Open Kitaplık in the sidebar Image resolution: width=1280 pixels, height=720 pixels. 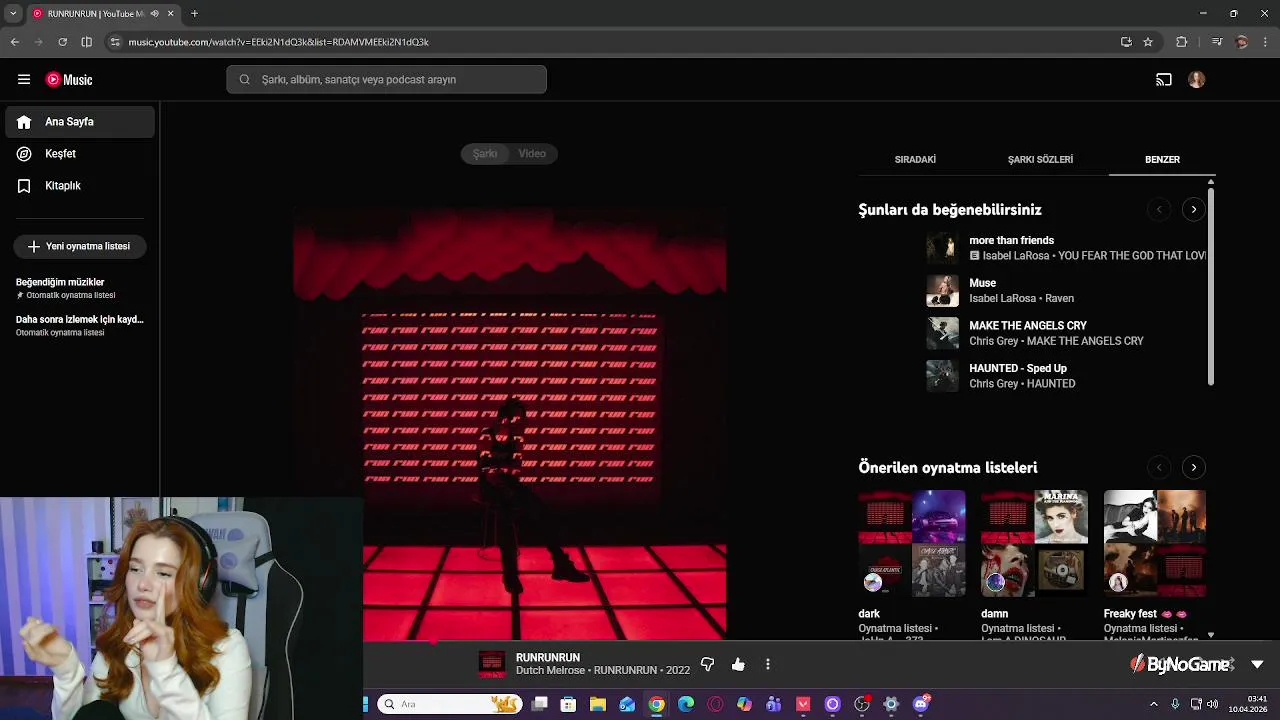pos(80,186)
